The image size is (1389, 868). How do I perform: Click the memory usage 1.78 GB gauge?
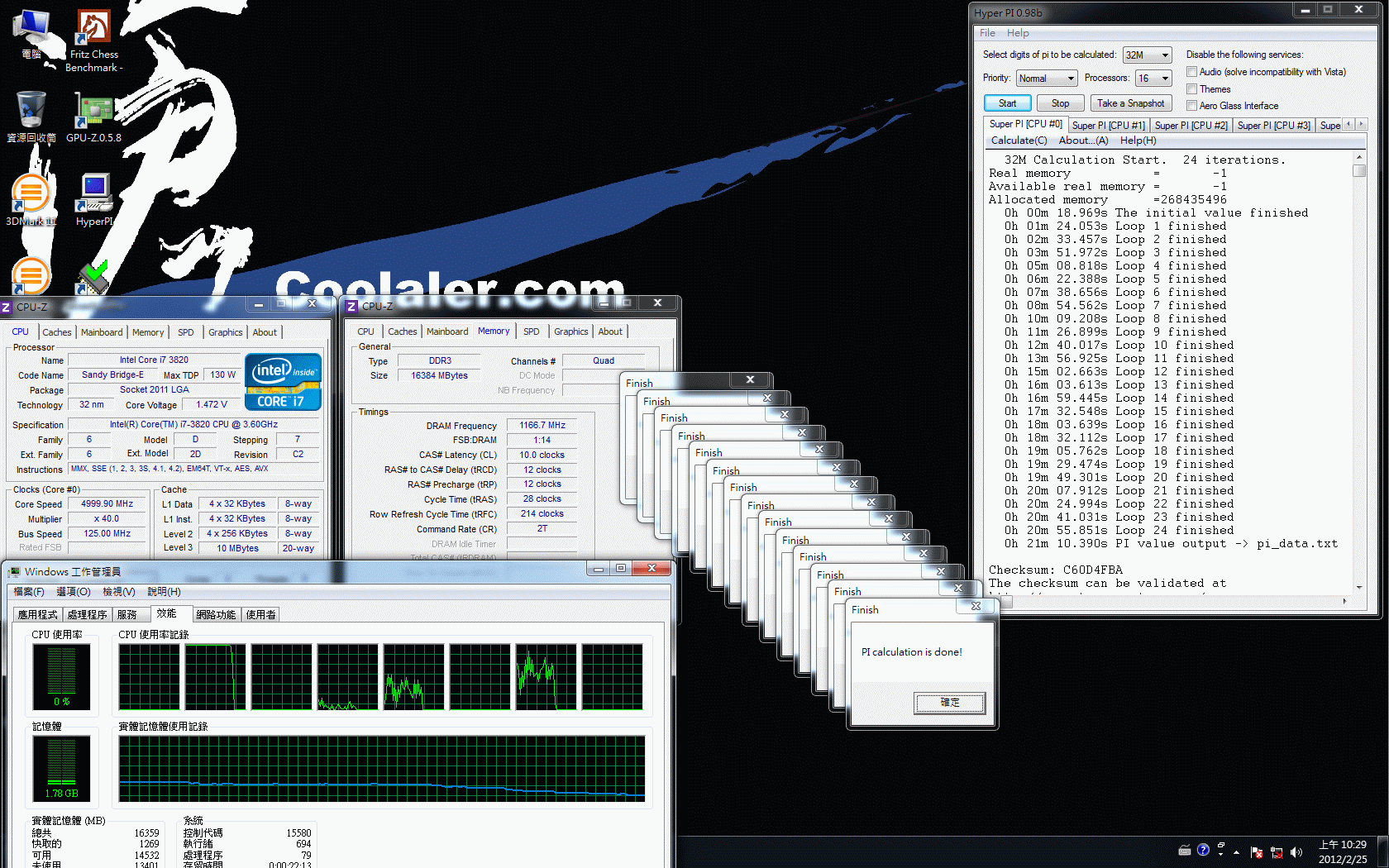pyautogui.click(x=61, y=768)
